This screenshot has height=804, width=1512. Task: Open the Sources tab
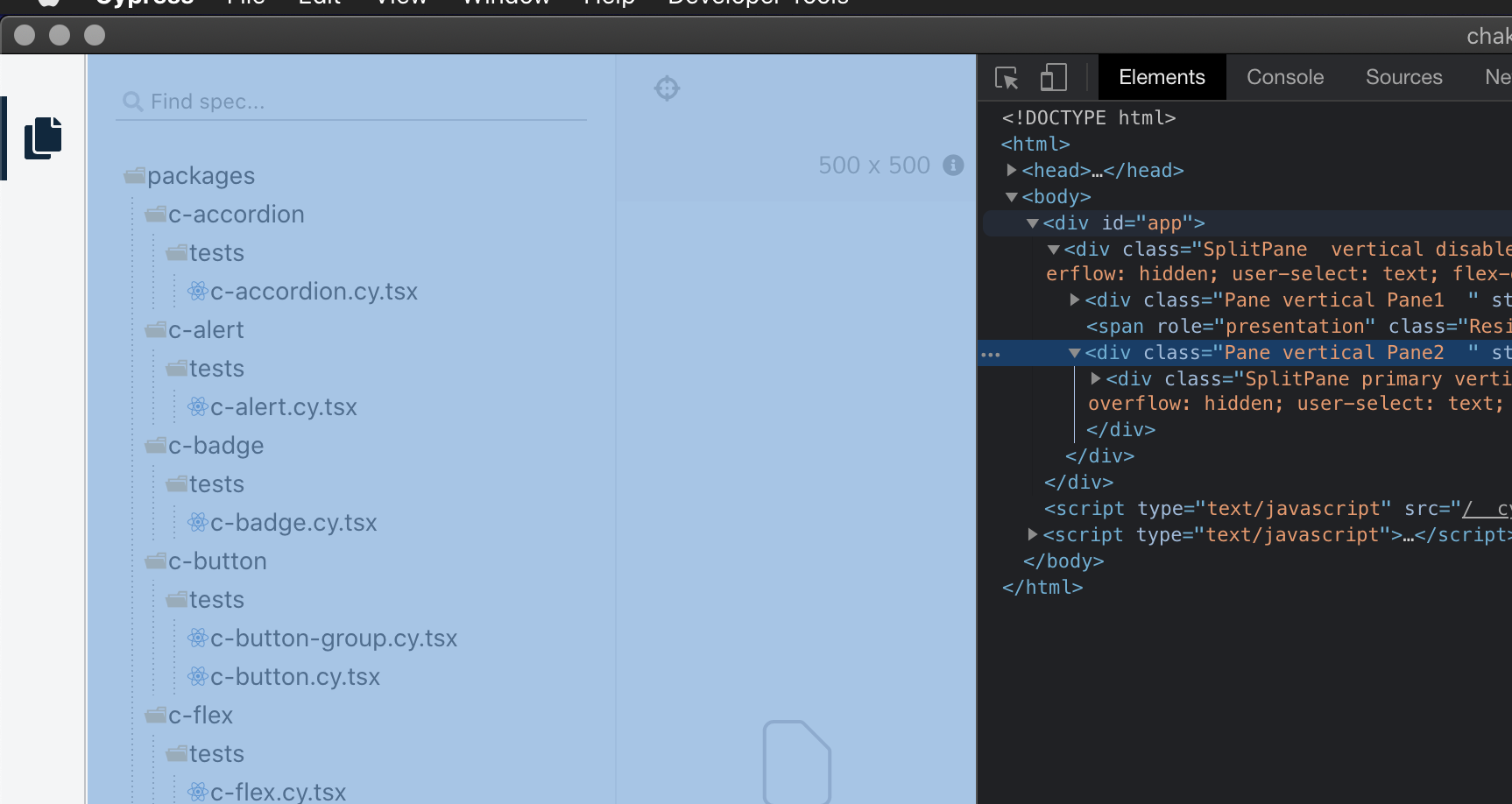coord(1403,77)
